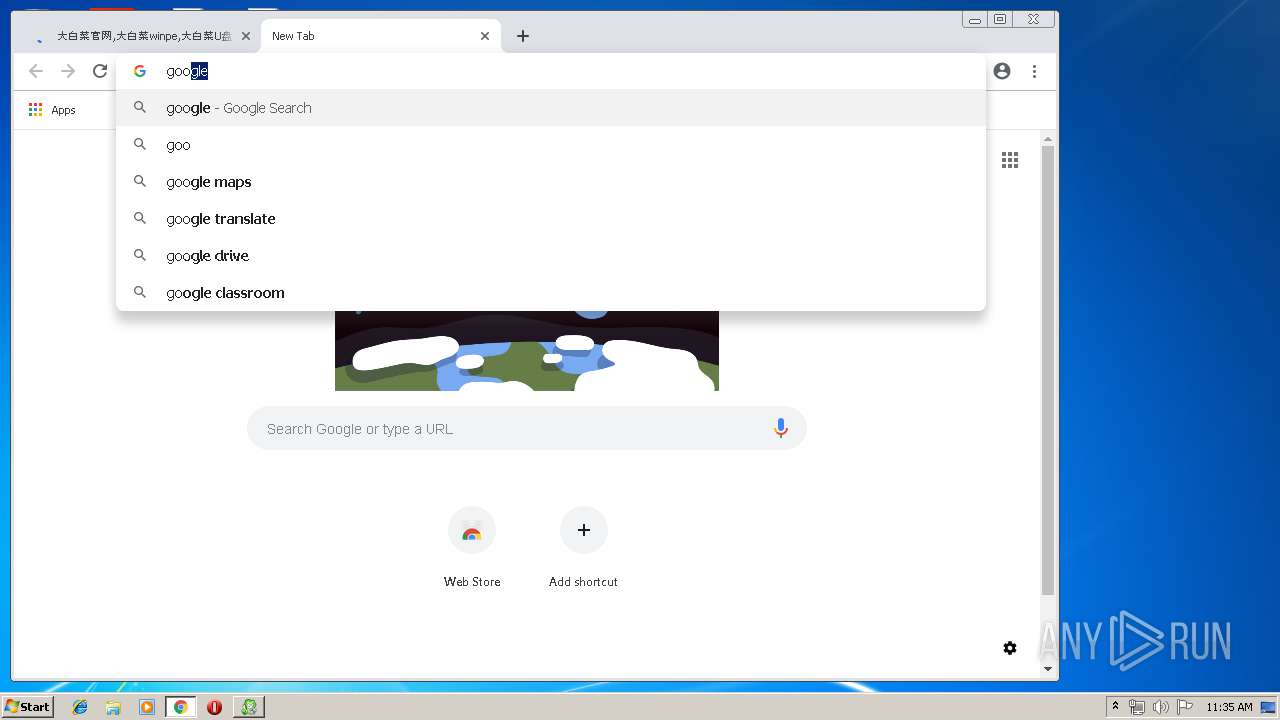Click the page vertical scrollbar
This screenshot has height=720, width=1280.
point(1048,370)
